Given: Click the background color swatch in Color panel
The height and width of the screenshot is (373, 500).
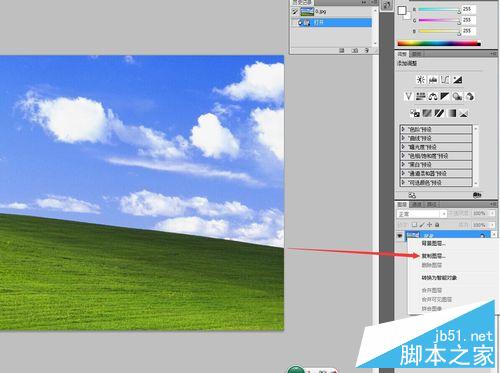Looking at the screenshot, I should tap(407, 16).
